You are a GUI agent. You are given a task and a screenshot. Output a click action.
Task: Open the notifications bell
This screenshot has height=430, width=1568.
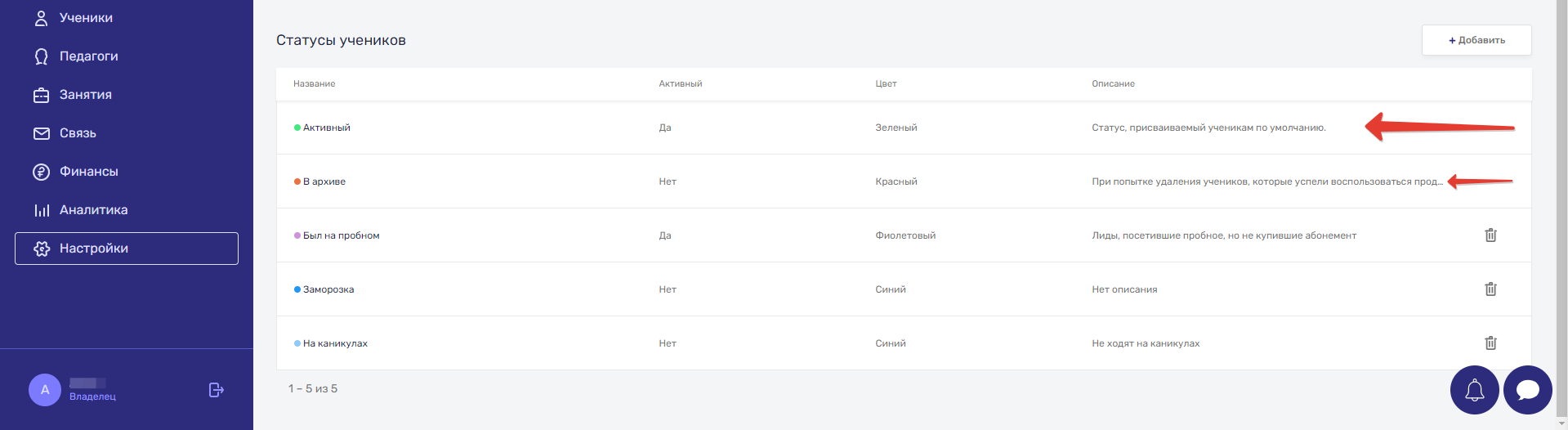(1475, 390)
